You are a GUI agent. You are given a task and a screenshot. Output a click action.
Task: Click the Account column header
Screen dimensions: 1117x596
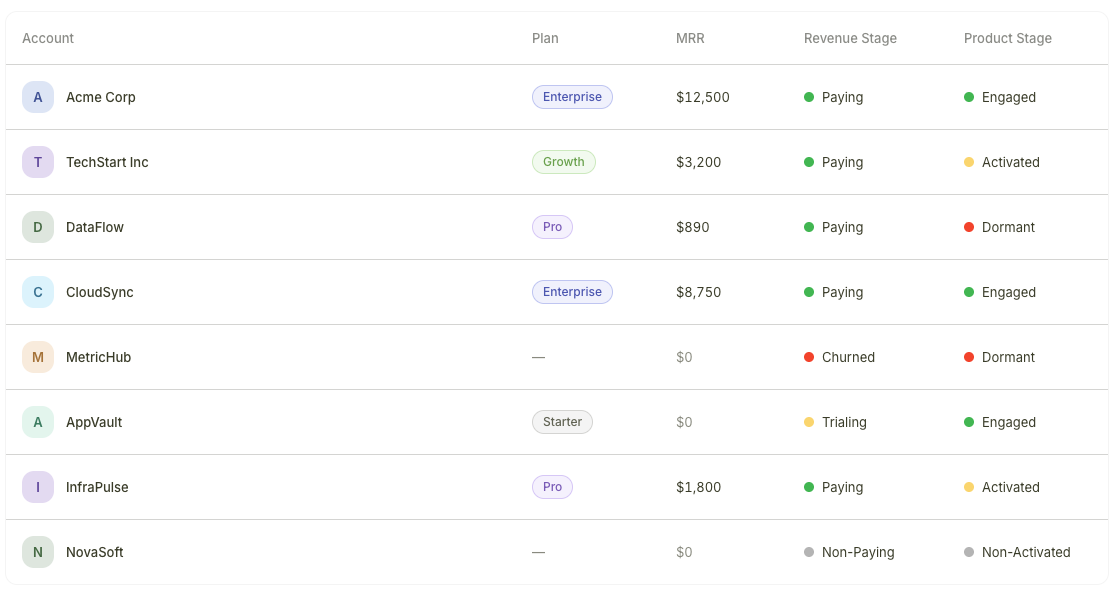click(47, 38)
